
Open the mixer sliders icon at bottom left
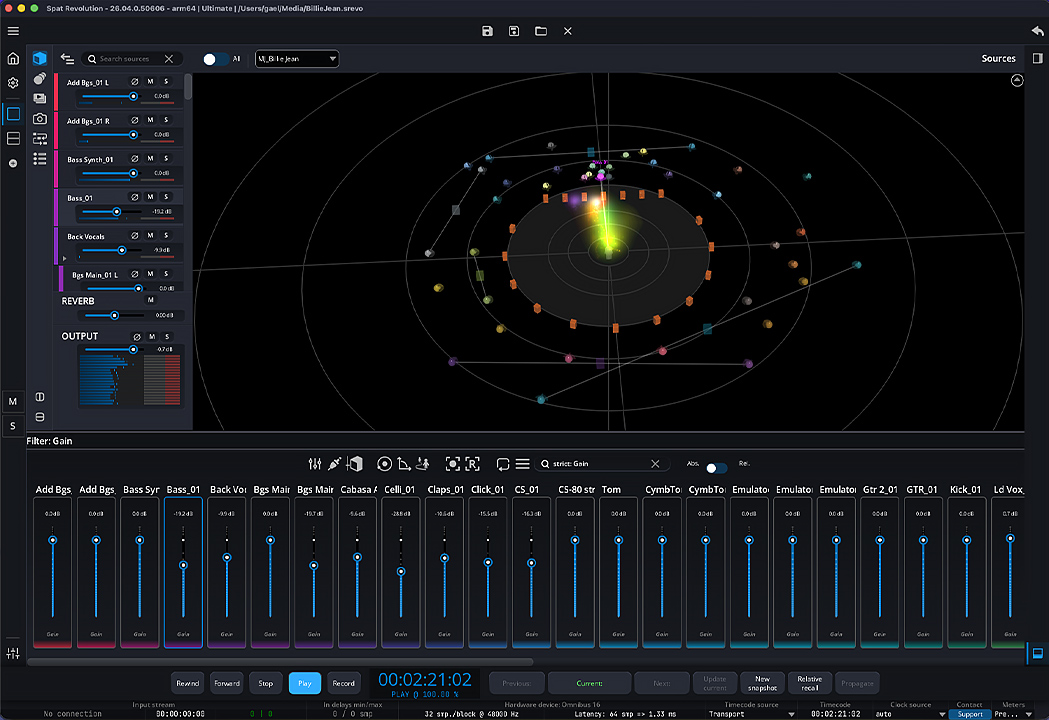point(13,653)
